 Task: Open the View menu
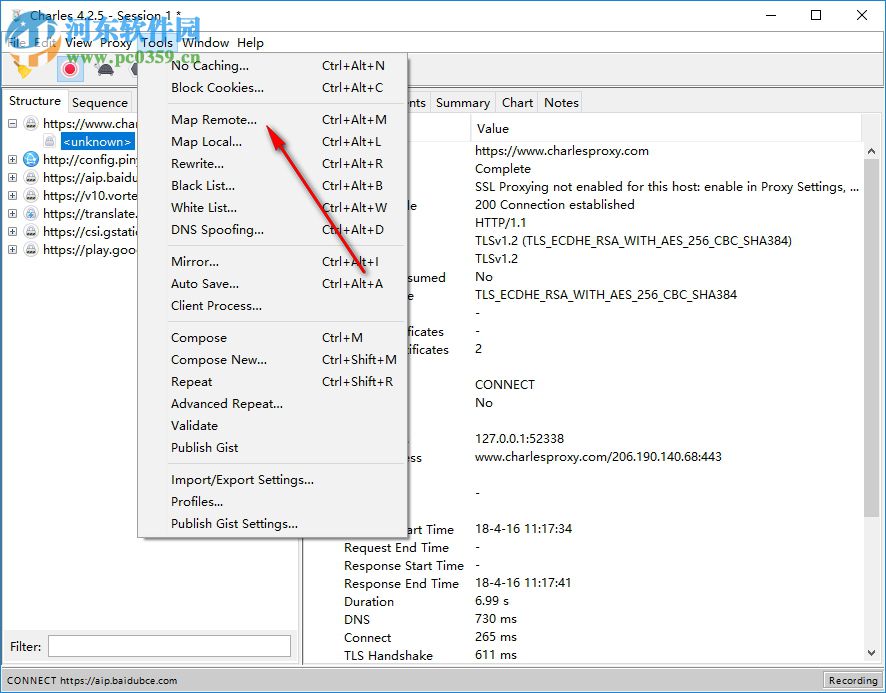tap(79, 43)
